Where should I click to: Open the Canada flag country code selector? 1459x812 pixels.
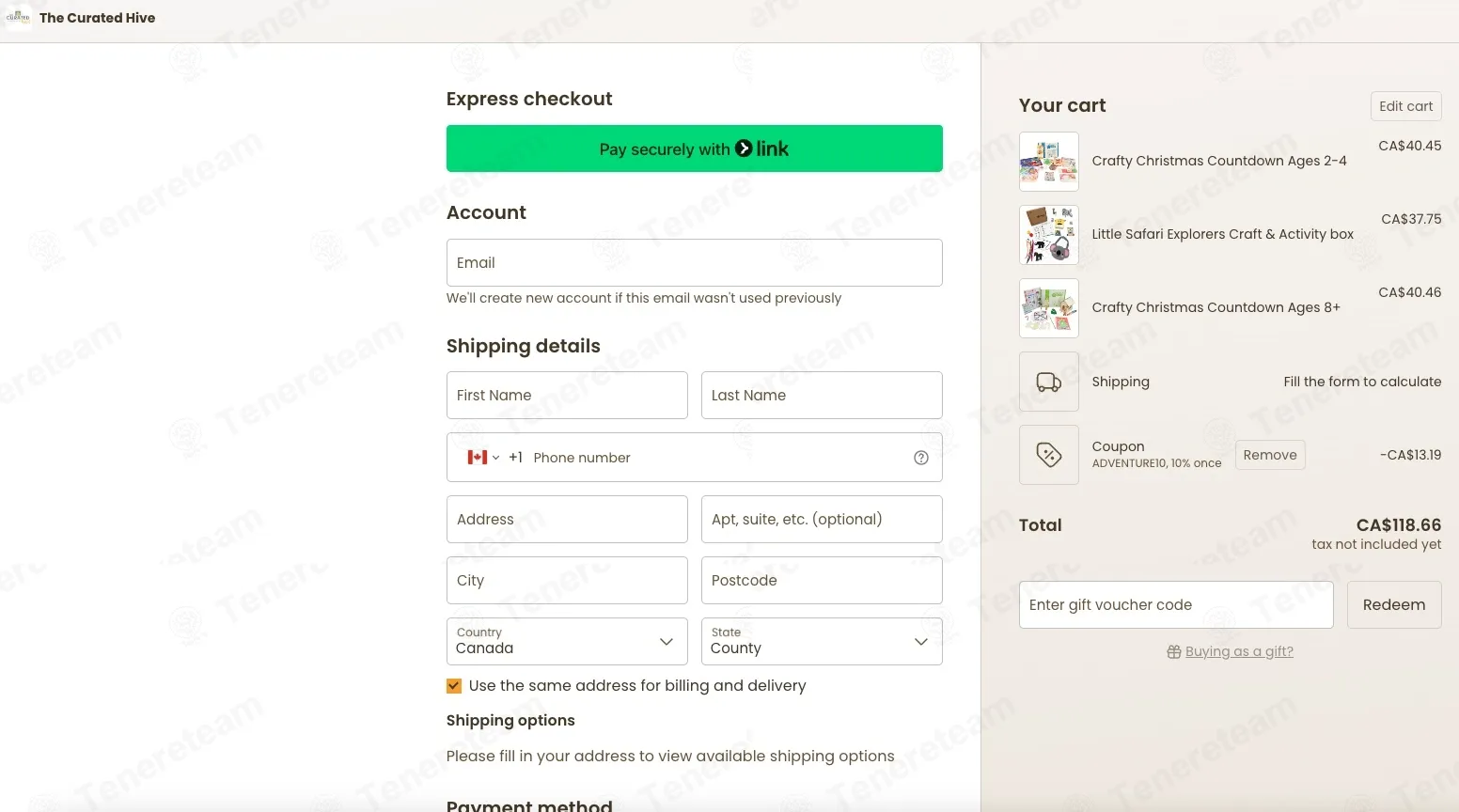(483, 458)
